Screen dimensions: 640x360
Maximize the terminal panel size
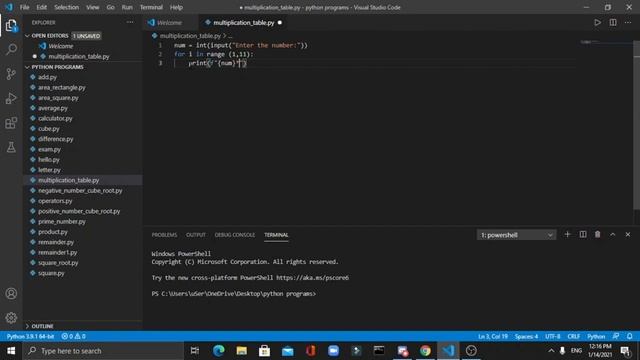click(612, 234)
